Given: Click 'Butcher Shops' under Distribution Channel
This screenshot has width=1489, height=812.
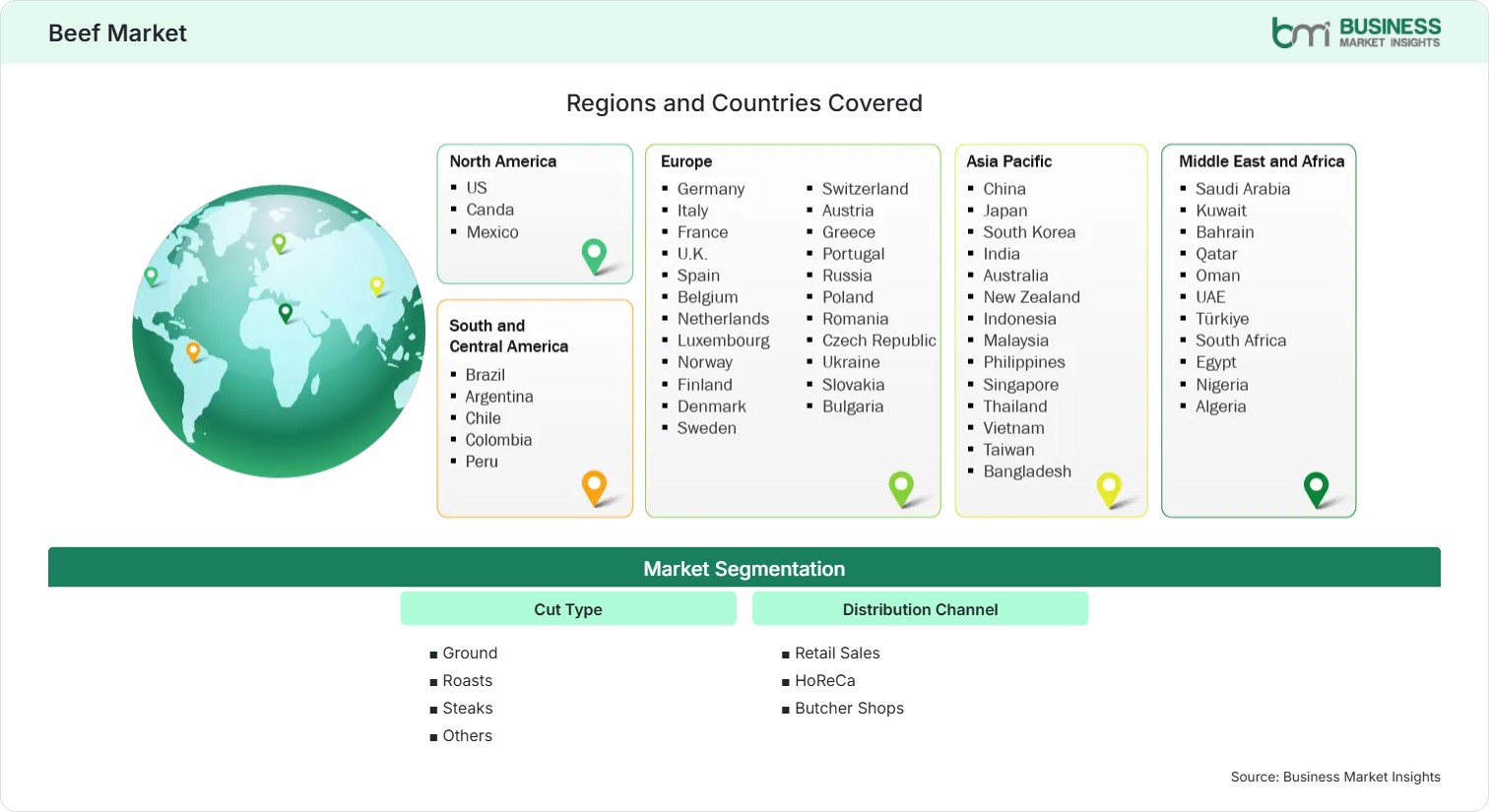Looking at the screenshot, I should click(849, 709).
